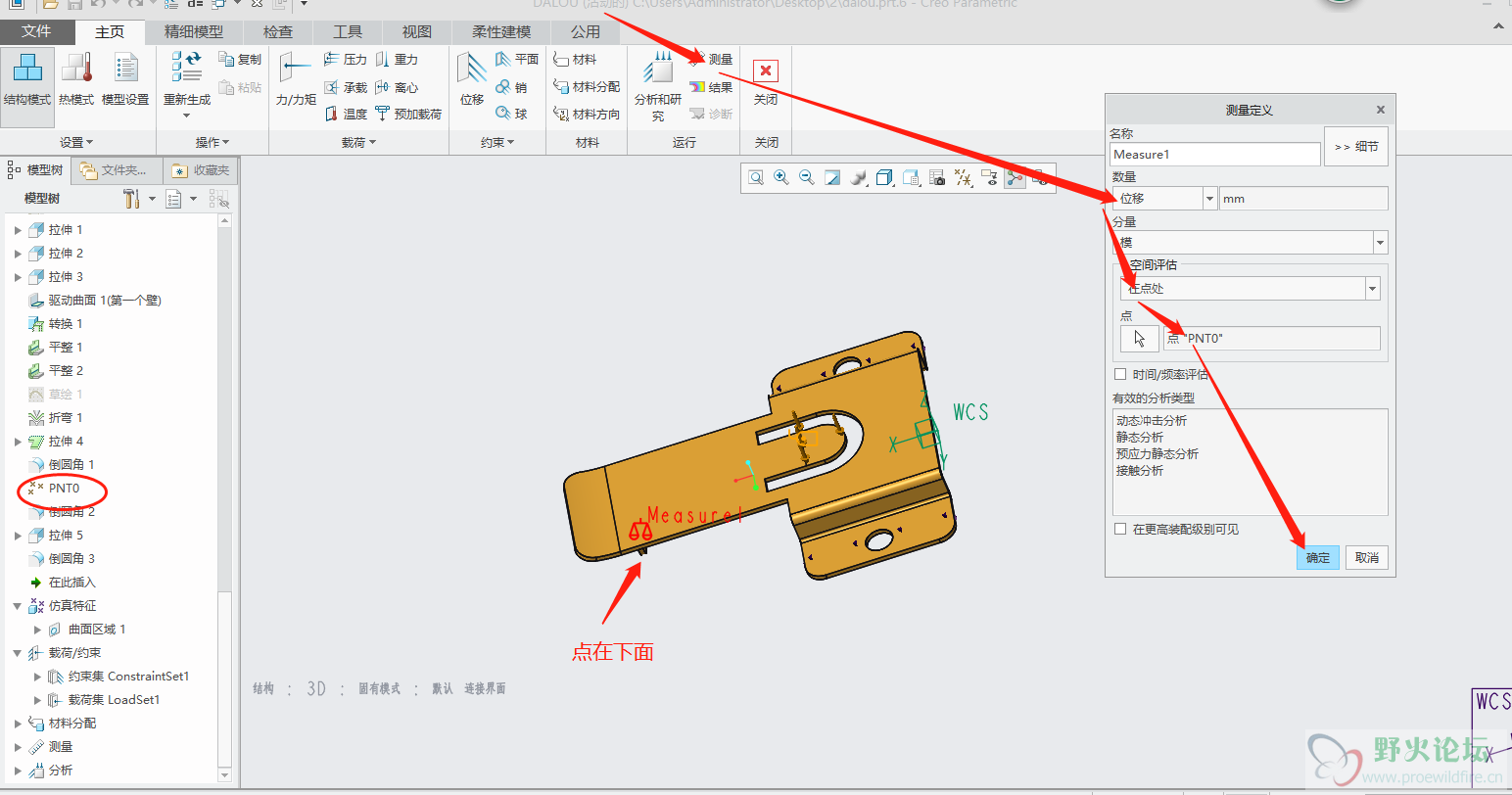Open 模型设置 (Model setup)

point(125,80)
